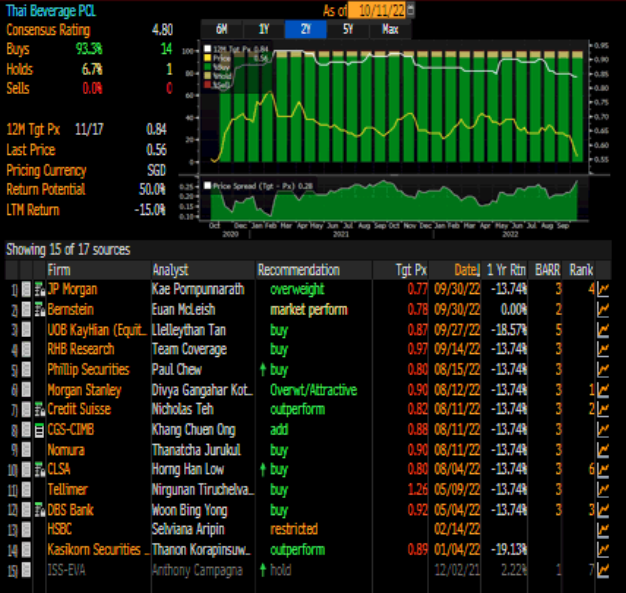
Task: Select the Max chart range tab
Action: click(x=390, y=29)
